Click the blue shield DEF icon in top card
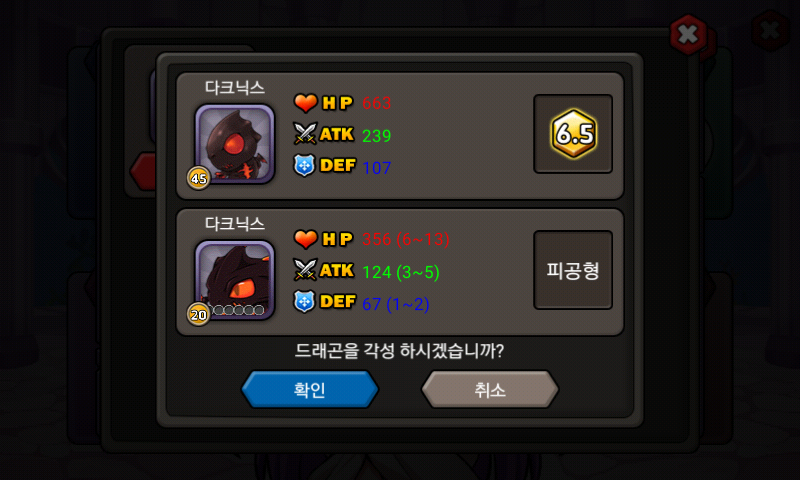Screen dimensions: 800x480 304,165
